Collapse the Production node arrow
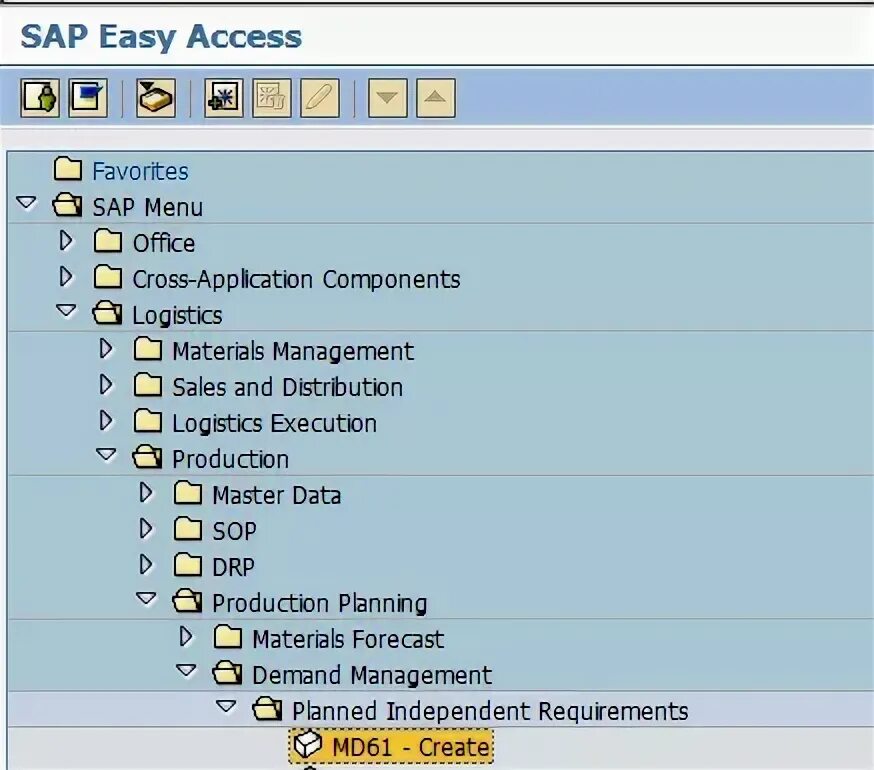The width and height of the screenshot is (874, 770). (106, 455)
